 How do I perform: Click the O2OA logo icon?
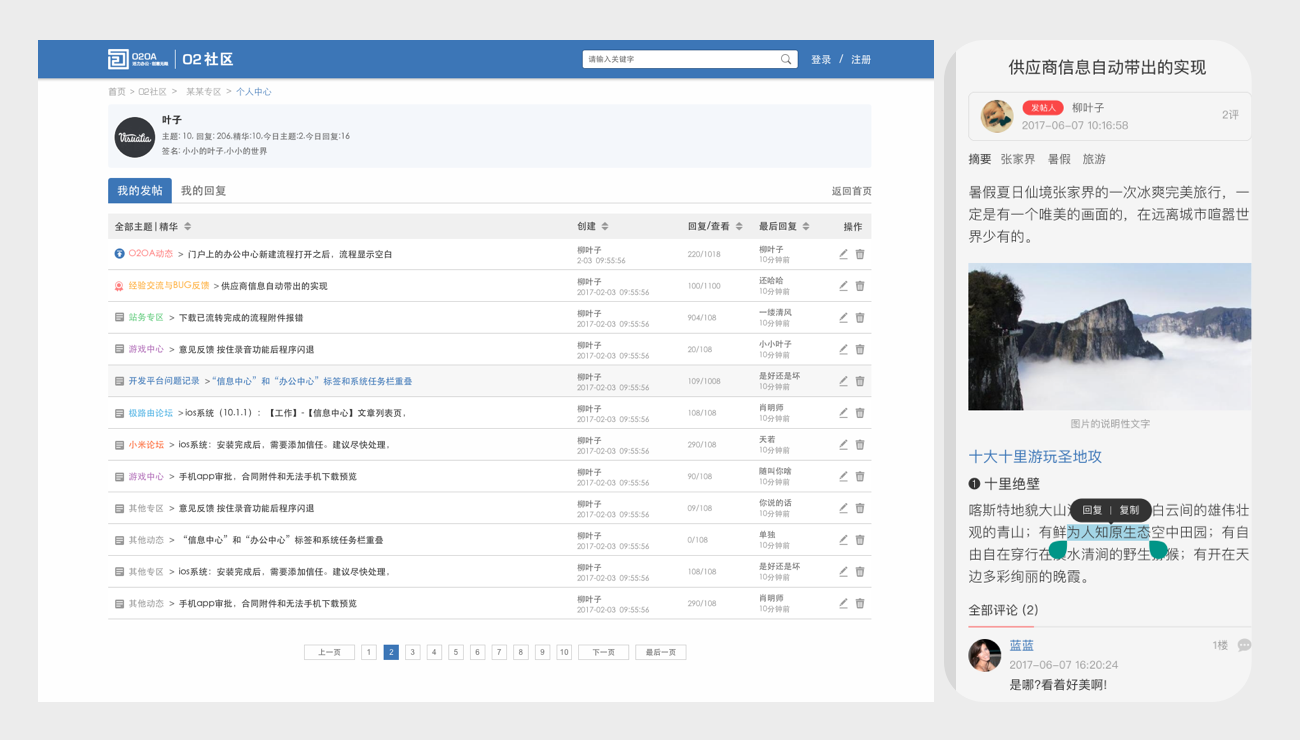click(x=118, y=59)
